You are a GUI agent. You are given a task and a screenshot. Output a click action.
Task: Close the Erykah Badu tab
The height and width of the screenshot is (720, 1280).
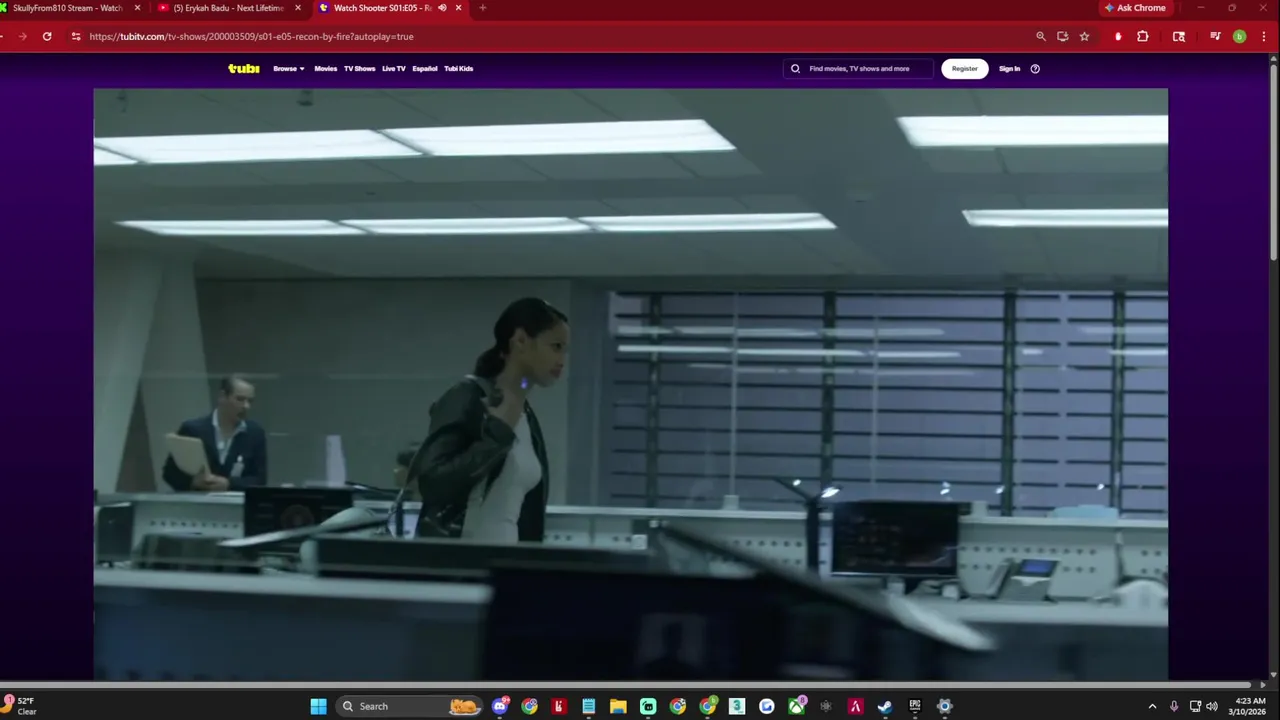(298, 8)
